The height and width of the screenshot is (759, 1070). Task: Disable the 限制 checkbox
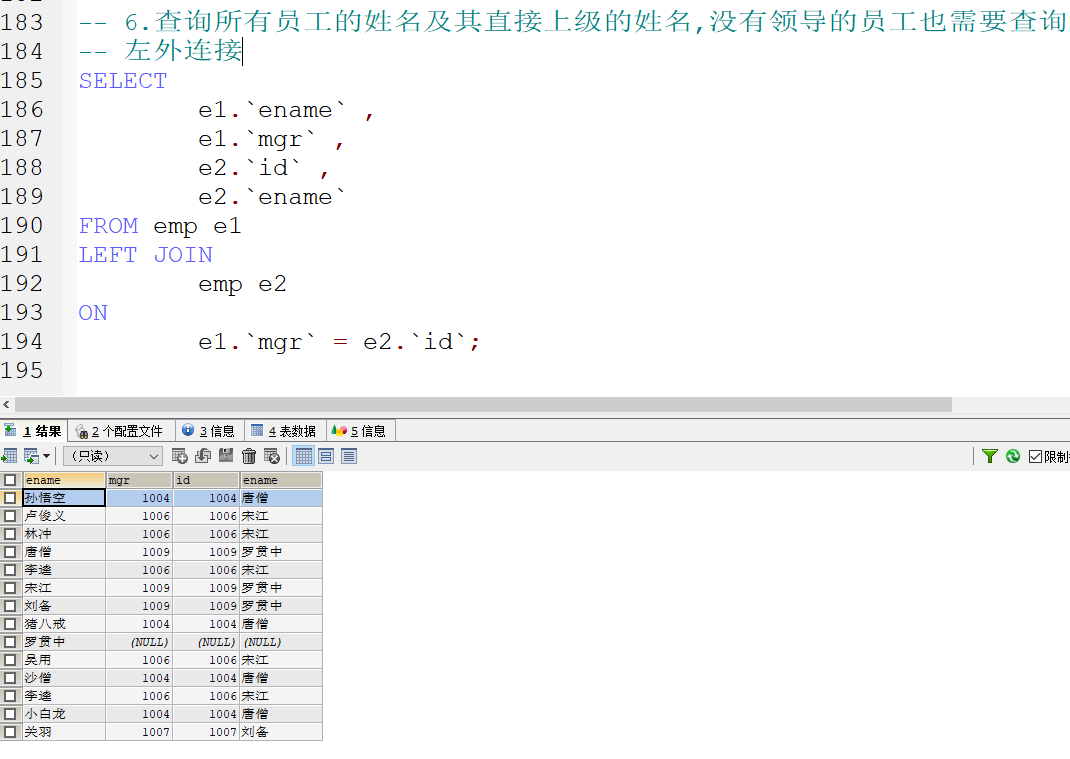click(1035, 456)
